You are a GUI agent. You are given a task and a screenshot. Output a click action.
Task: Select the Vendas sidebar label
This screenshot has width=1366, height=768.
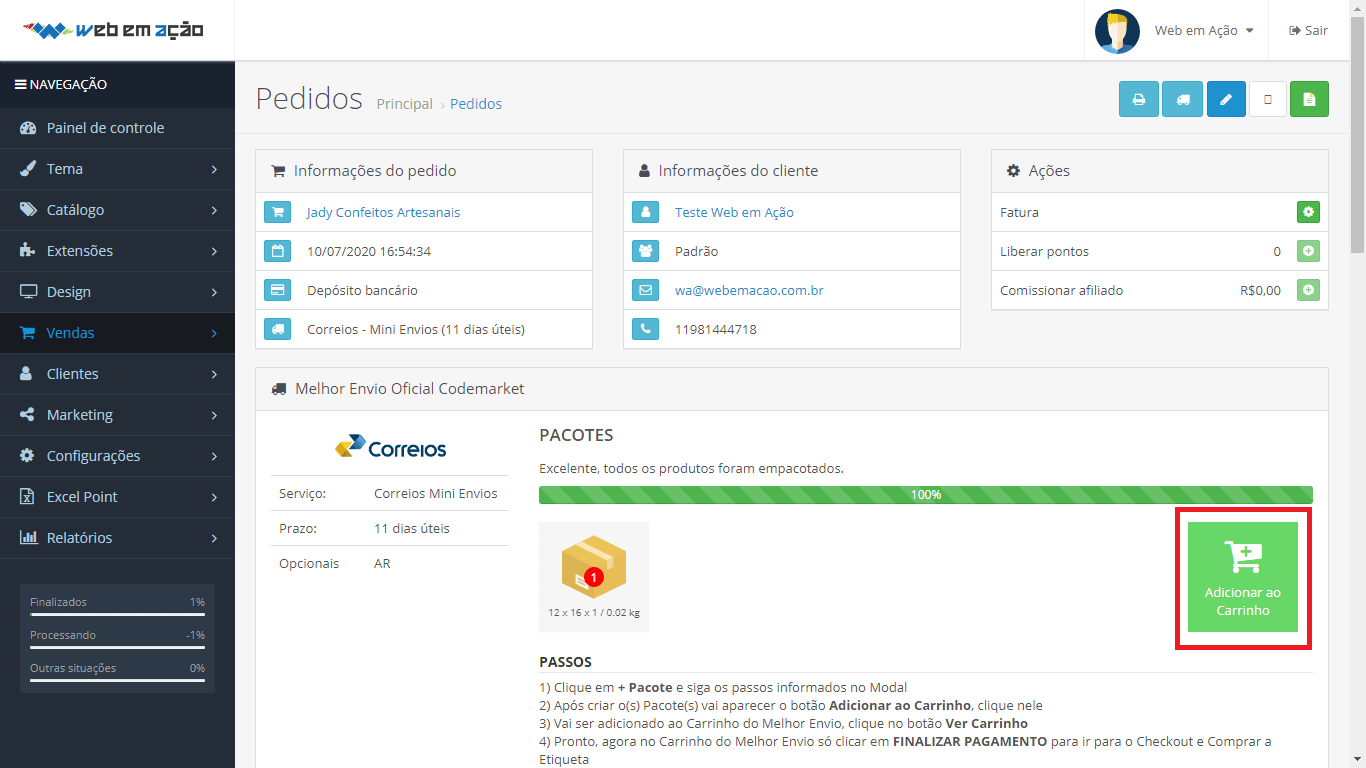coord(71,333)
